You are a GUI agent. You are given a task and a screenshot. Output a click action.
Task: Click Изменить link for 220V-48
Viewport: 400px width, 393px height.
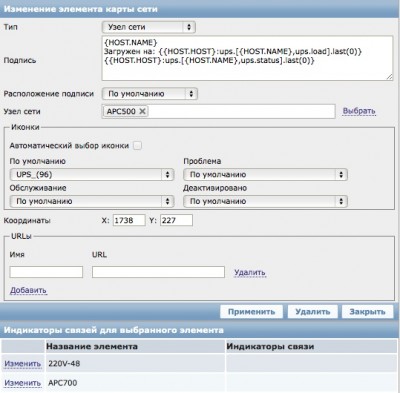(x=22, y=364)
